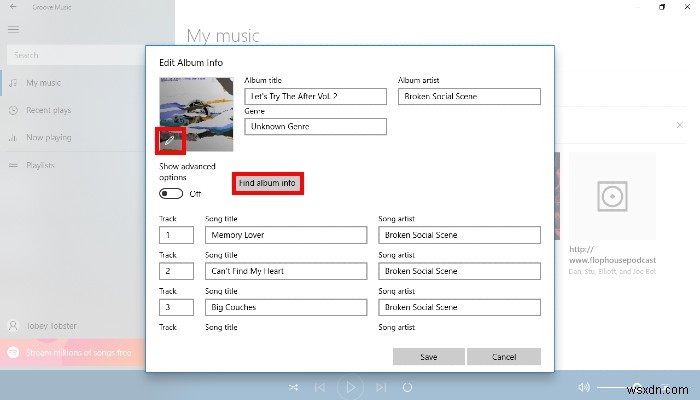Cancel the Edit Album Info dialog
The width and height of the screenshot is (700, 400).
(504, 357)
